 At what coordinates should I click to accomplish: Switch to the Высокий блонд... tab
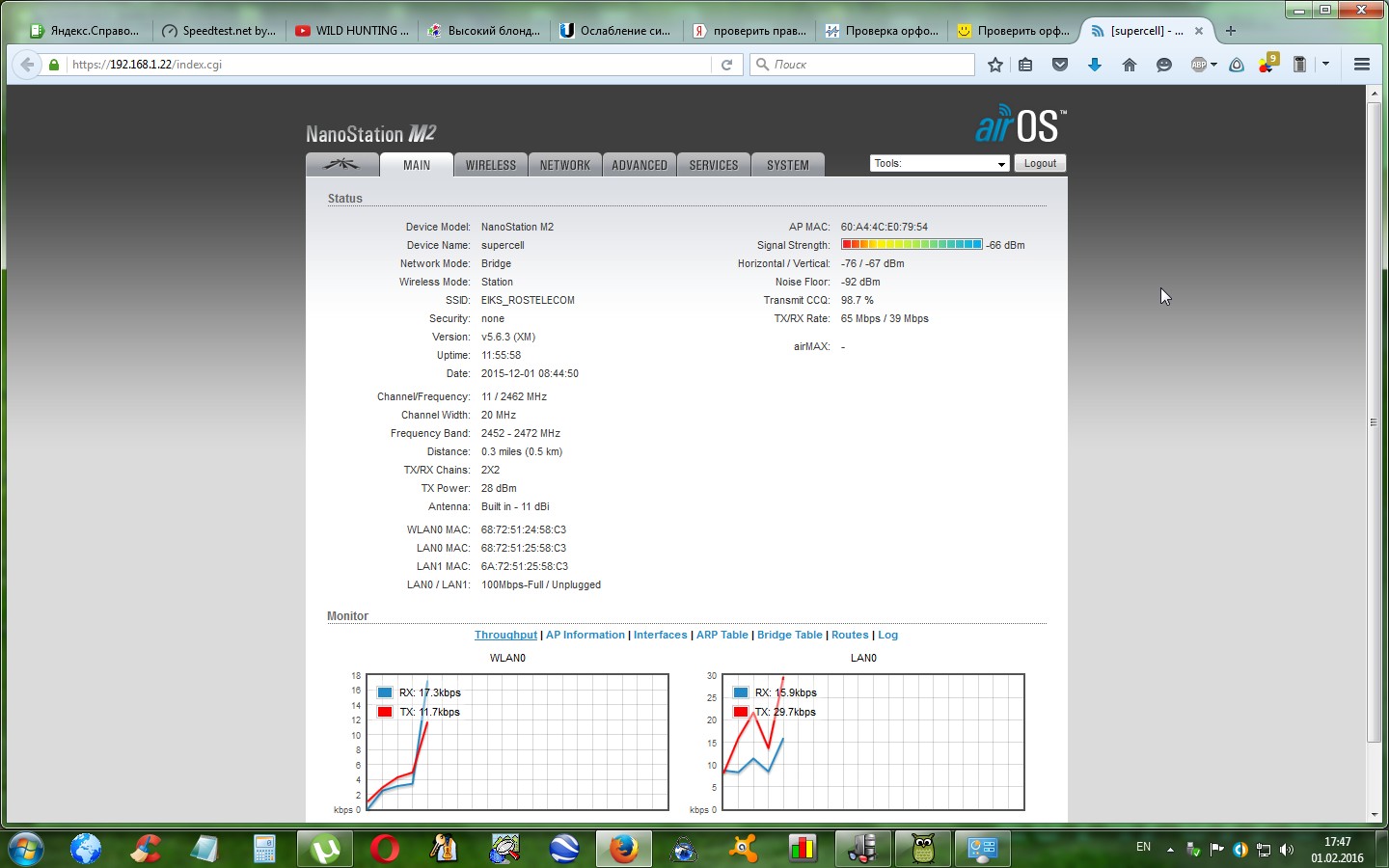pyautogui.click(x=484, y=31)
